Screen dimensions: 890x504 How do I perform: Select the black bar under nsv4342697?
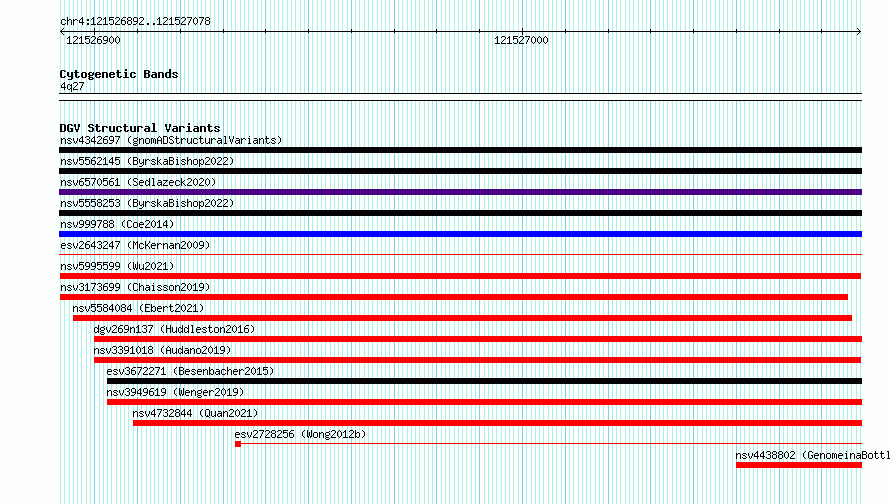click(x=460, y=150)
